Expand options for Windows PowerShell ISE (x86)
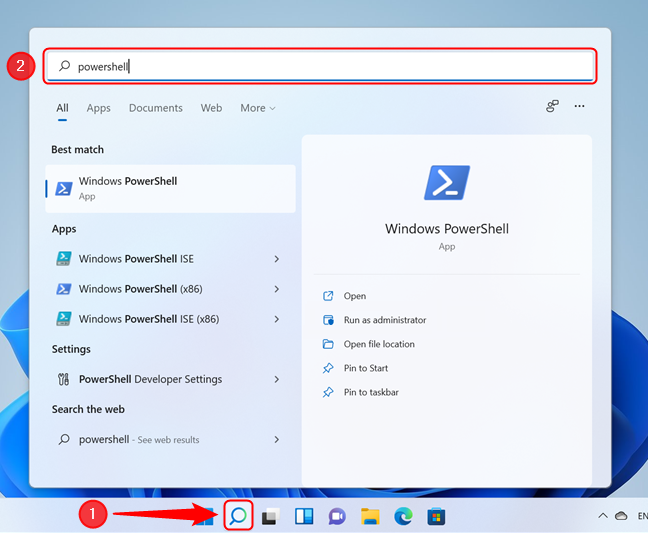Image resolution: width=648 pixels, height=533 pixels. click(x=277, y=319)
